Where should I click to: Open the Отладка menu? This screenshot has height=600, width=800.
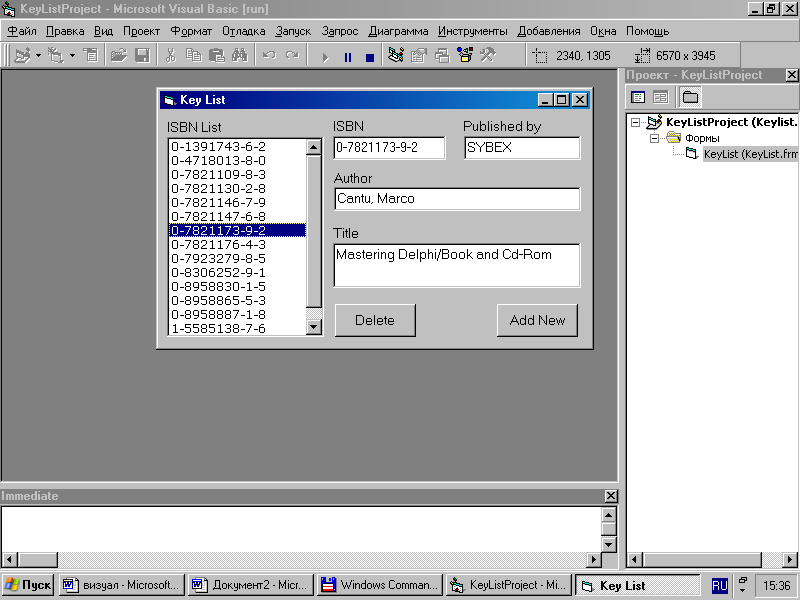click(x=243, y=31)
